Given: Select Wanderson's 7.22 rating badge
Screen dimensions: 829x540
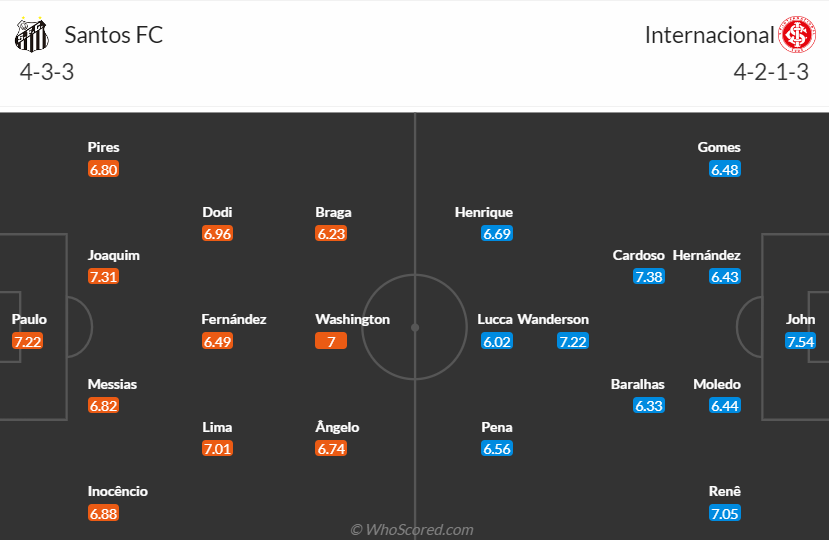Looking at the screenshot, I should point(573,341).
